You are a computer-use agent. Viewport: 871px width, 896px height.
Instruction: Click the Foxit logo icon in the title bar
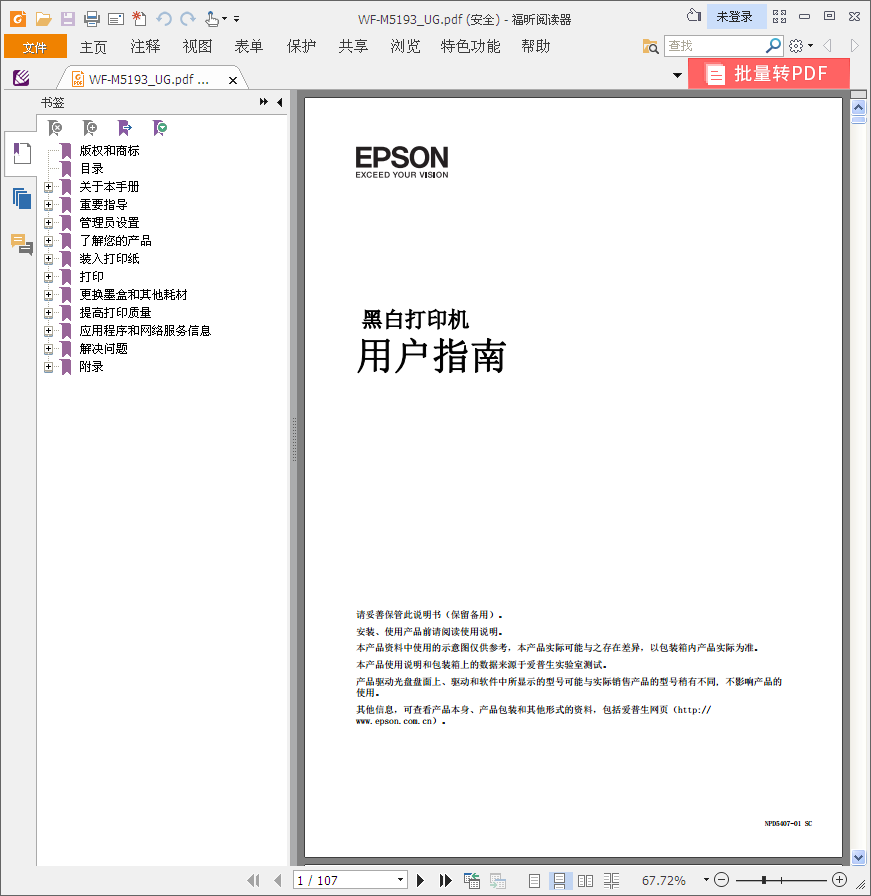[18, 19]
